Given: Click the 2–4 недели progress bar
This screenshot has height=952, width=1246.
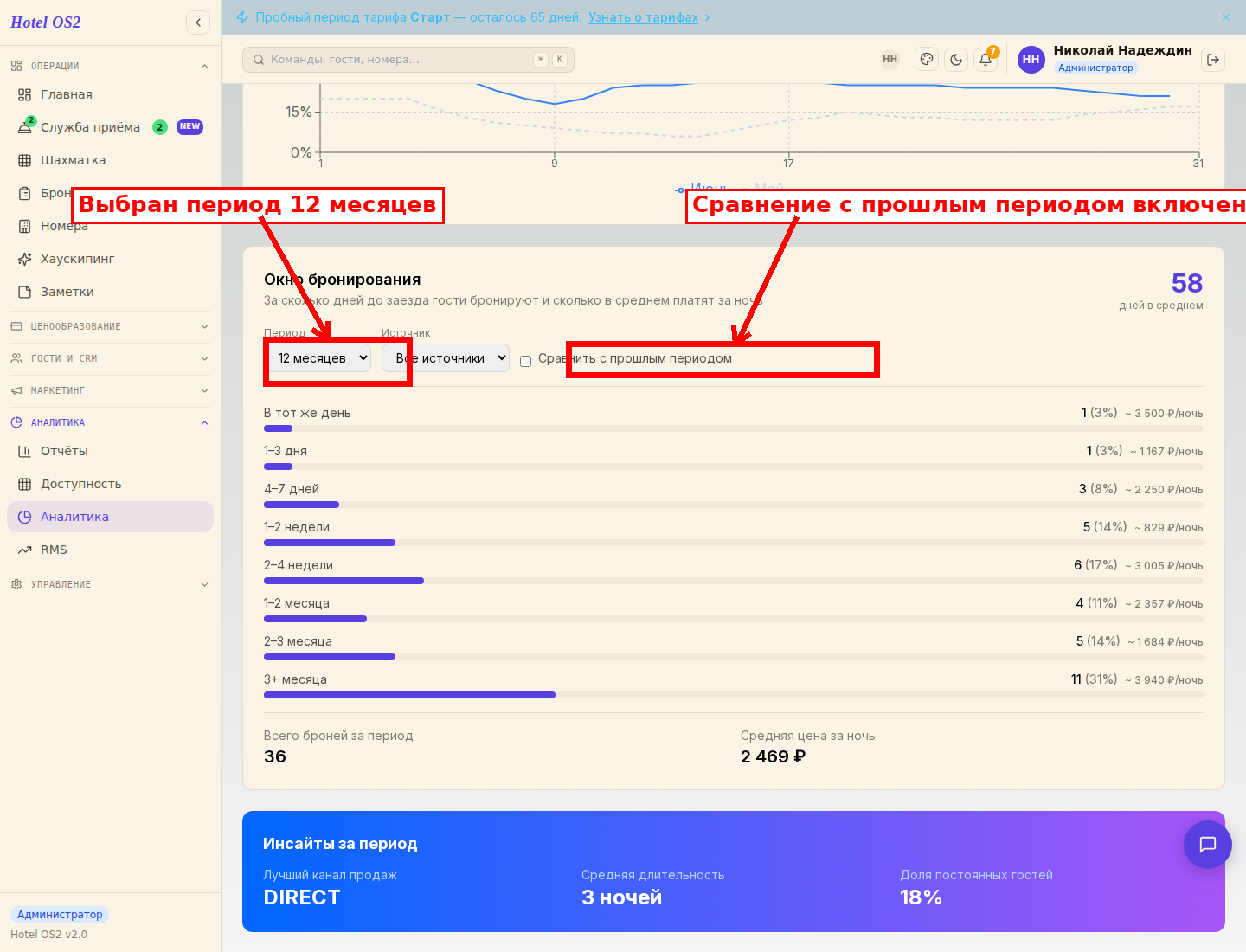Looking at the screenshot, I should pyautogui.click(x=734, y=581).
